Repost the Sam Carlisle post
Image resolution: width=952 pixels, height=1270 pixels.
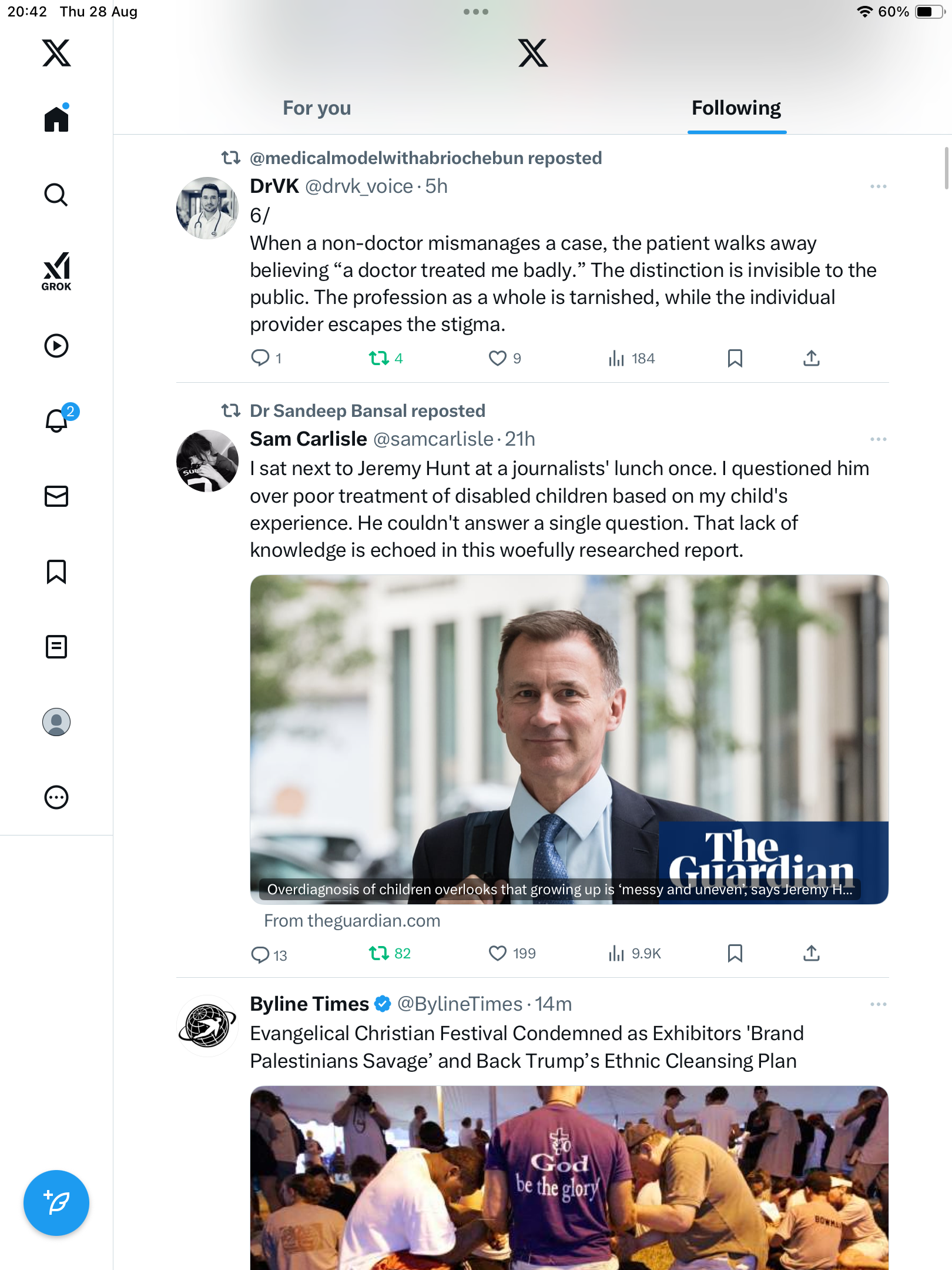coord(379,953)
